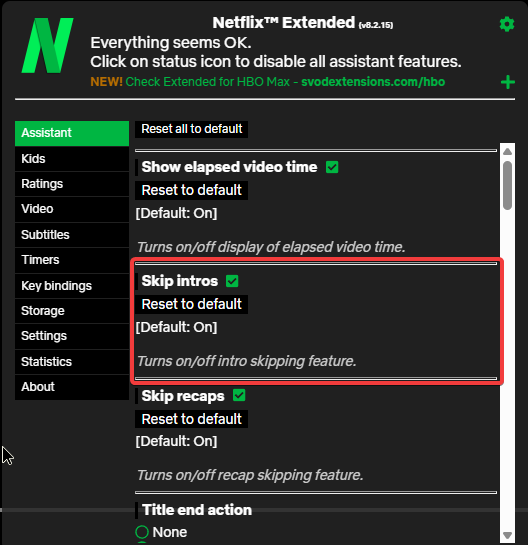Screen dimensions: 528x545
Task: Reset Skip intros to default
Action: pos(192,304)
